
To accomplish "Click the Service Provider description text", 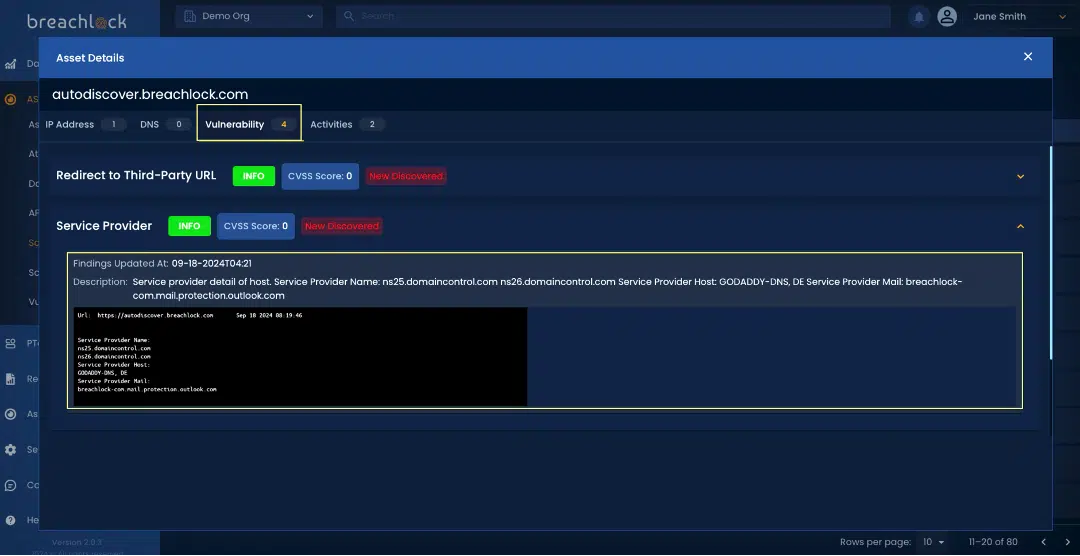I will tap(547, 289).
